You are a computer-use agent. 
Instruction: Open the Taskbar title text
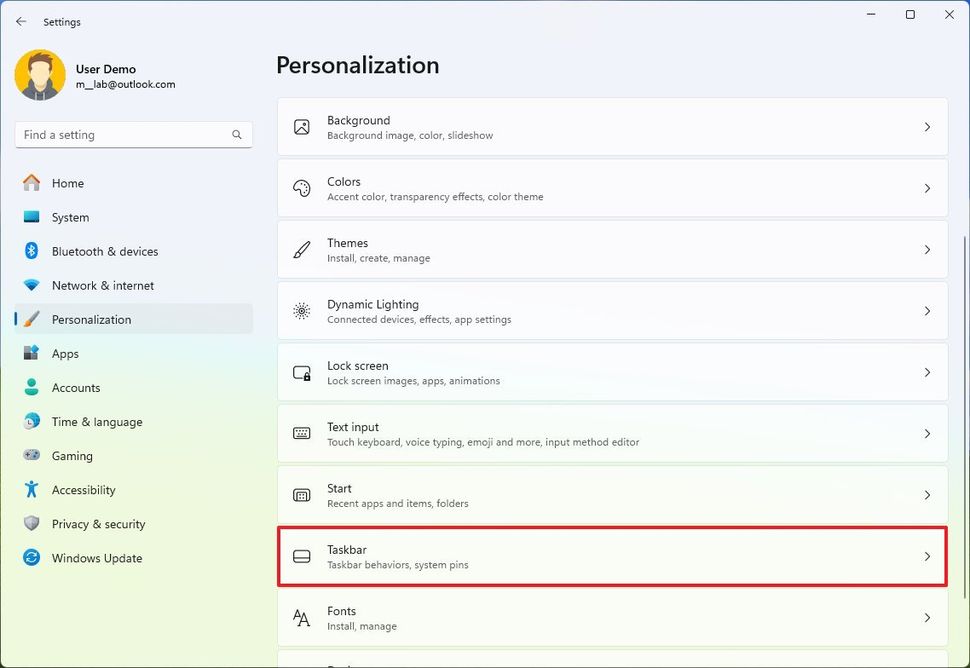point(347,549)
